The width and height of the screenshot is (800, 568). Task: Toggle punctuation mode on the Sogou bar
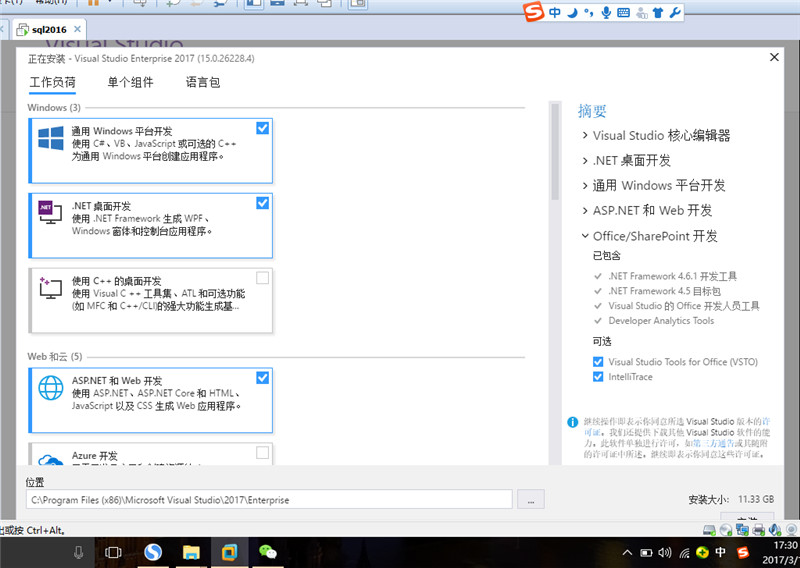click(x=589, y=12)
